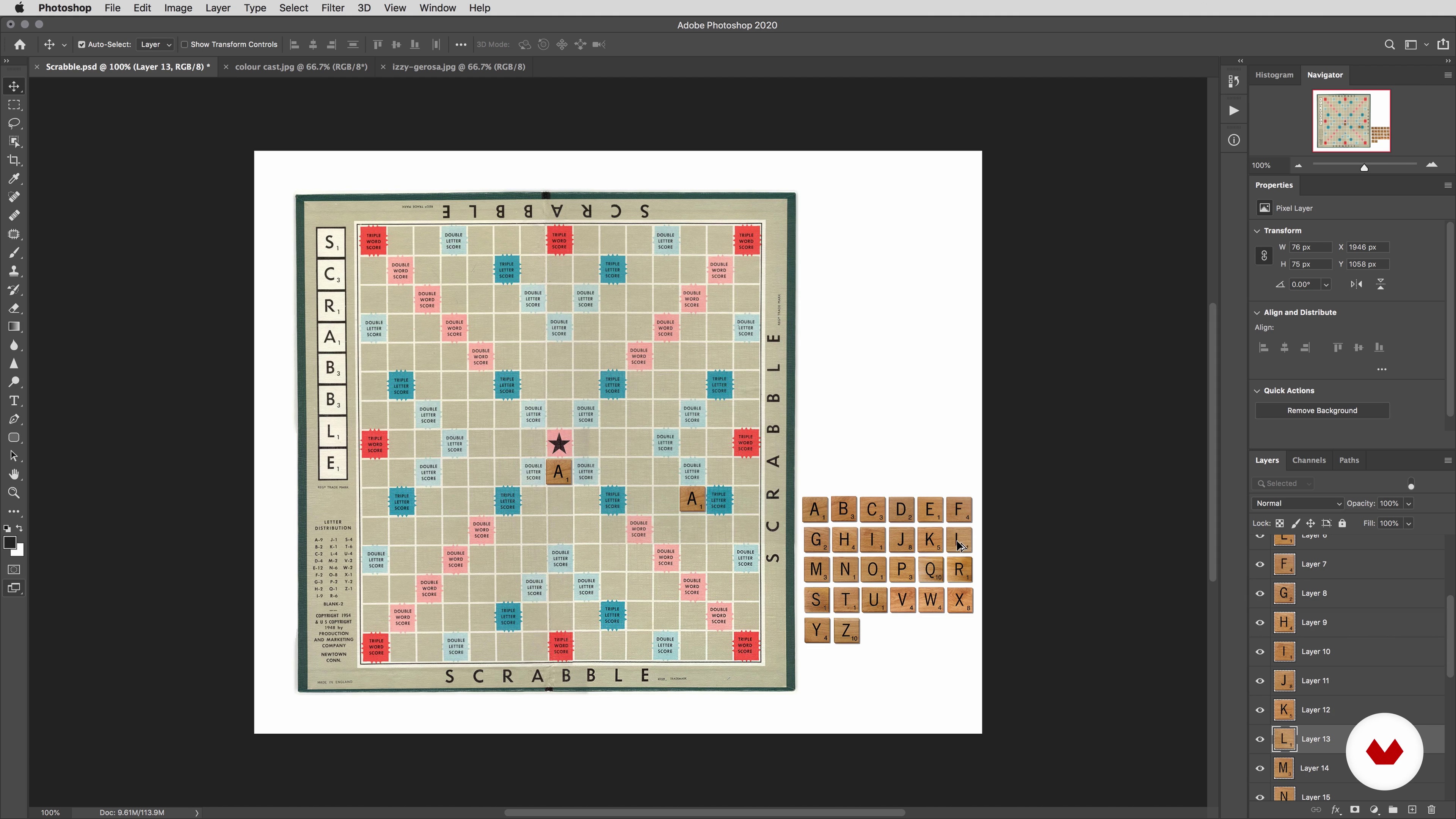The image size is (1456, 819).
Task: Collapse the Transform section
Action: [x=1257, y=231]
